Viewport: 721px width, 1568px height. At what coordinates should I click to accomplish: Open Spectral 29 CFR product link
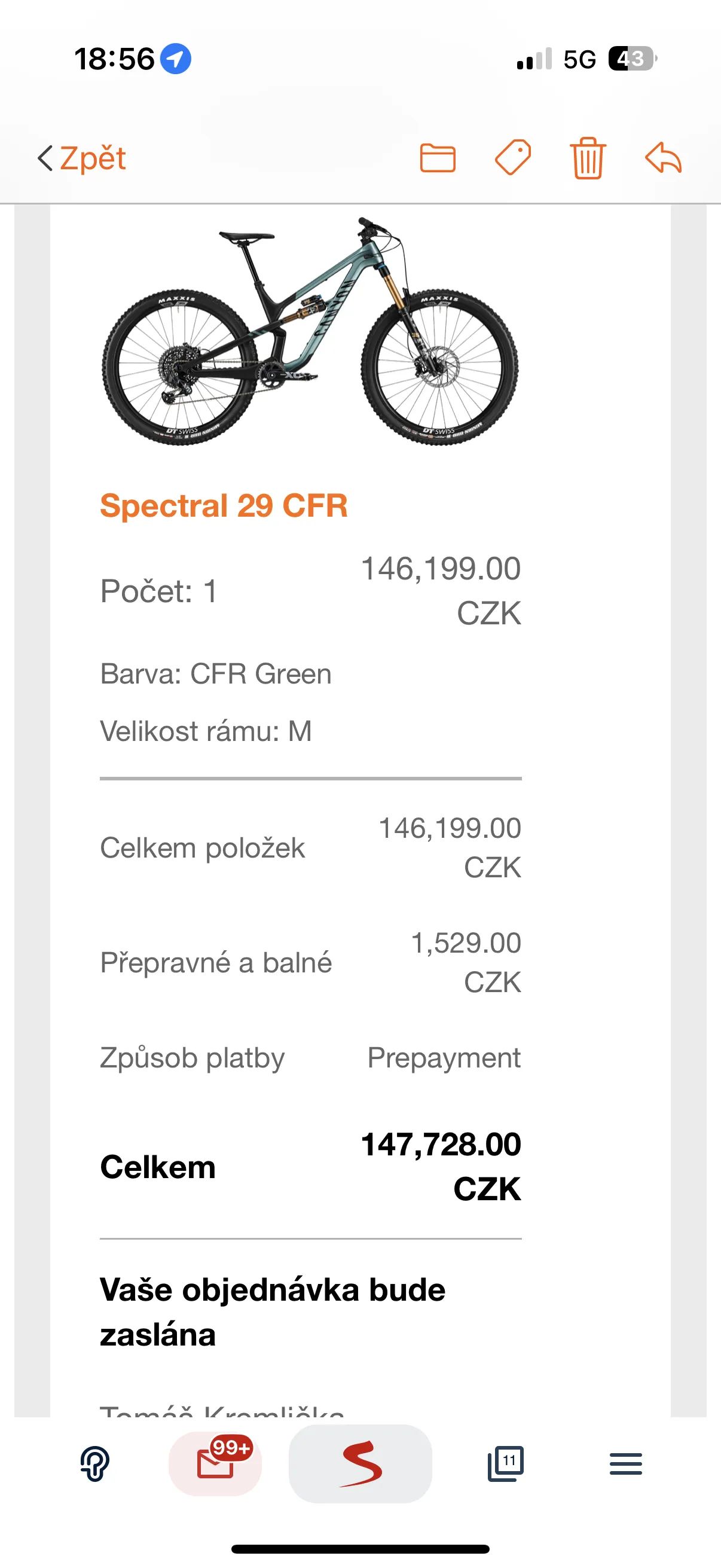click(224, 506)
